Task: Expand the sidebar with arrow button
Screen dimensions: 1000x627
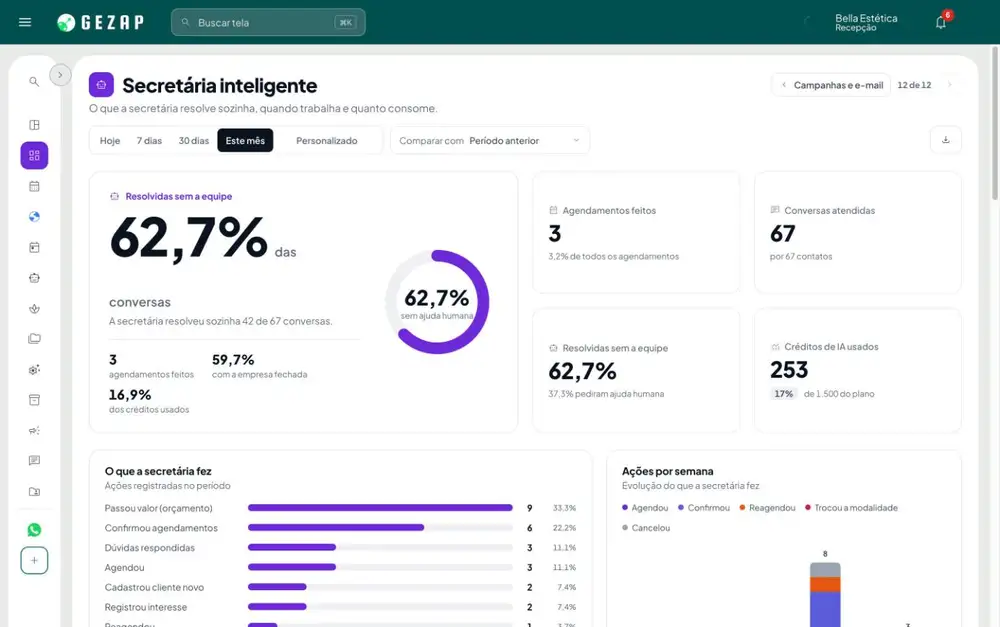Action: coord(60,75)
